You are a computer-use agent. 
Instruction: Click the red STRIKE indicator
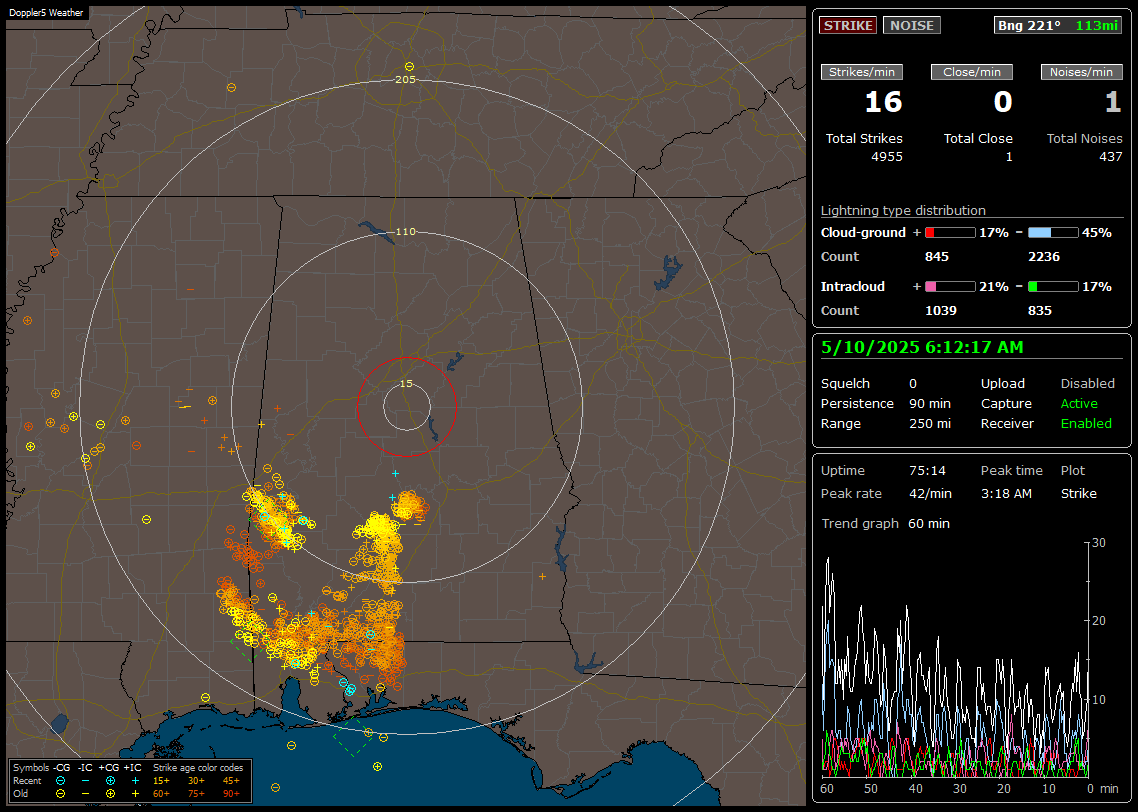pos(847,25)
